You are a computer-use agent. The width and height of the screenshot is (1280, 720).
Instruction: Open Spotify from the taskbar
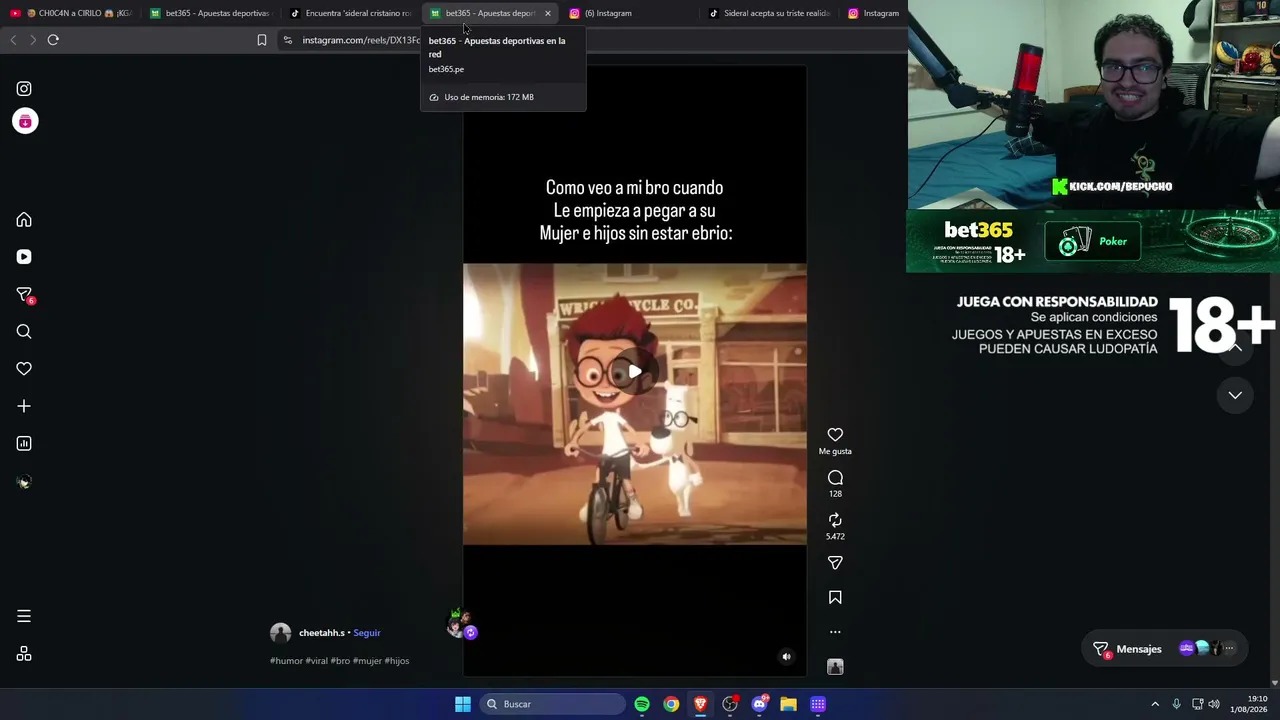(642, 704)
